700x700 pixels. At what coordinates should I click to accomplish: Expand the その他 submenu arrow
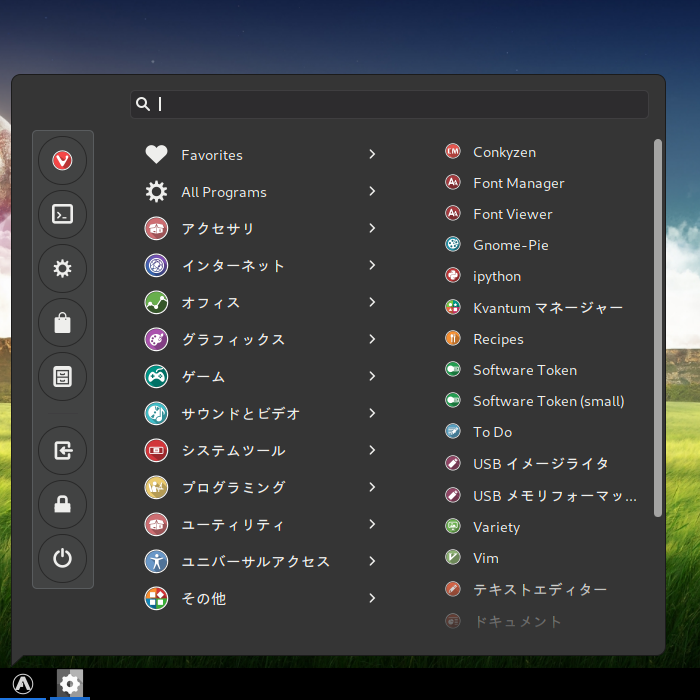point(372,599)
